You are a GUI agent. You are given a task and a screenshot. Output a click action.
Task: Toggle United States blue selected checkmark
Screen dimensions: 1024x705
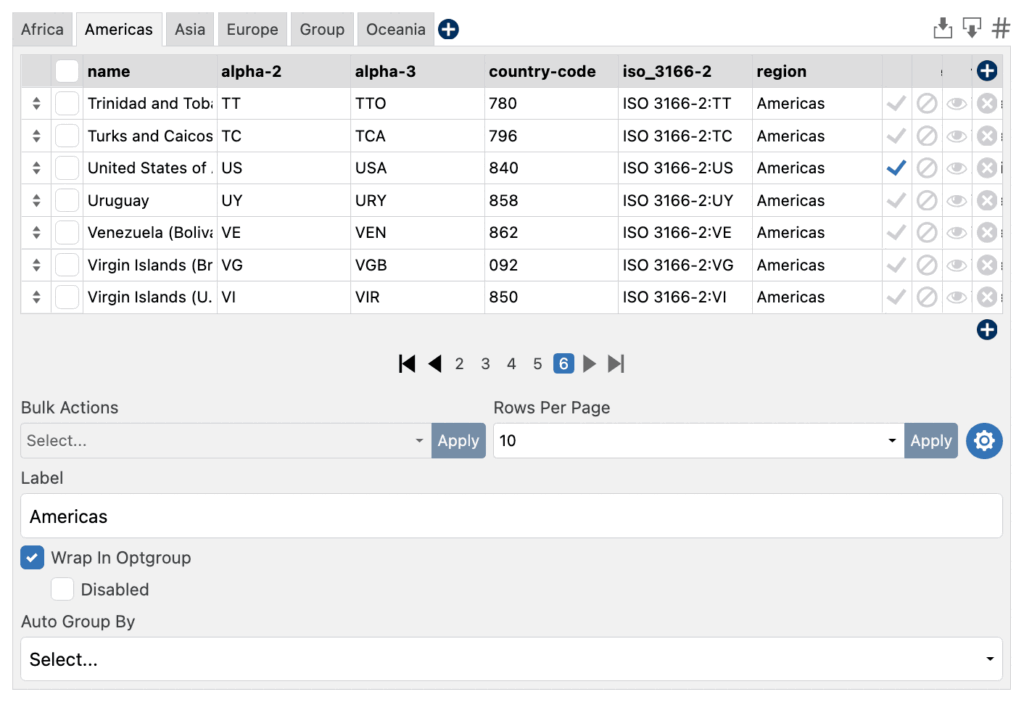click(896, 168)
